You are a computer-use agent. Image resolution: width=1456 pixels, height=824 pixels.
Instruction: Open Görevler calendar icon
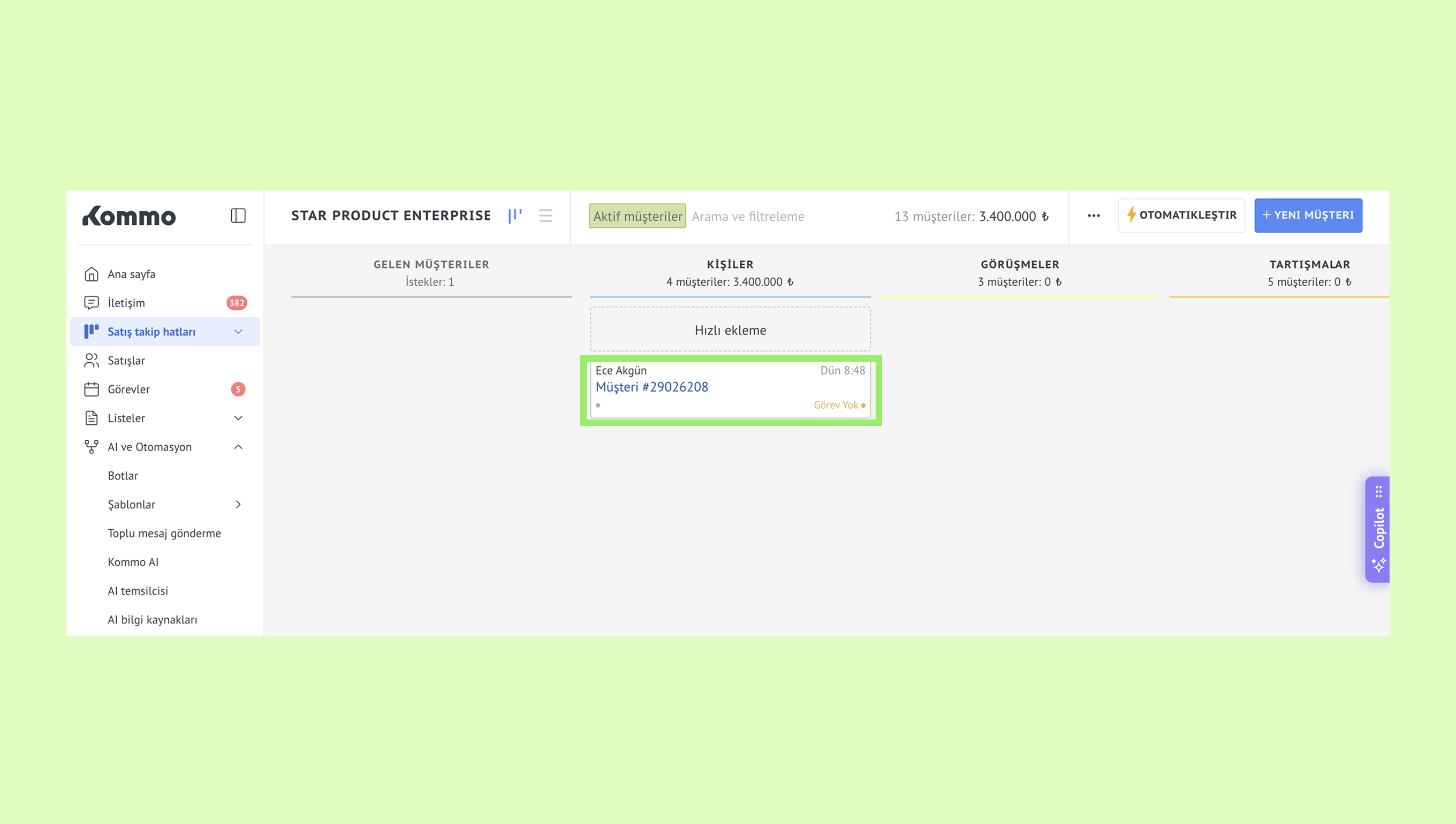[x=91, y=390]
